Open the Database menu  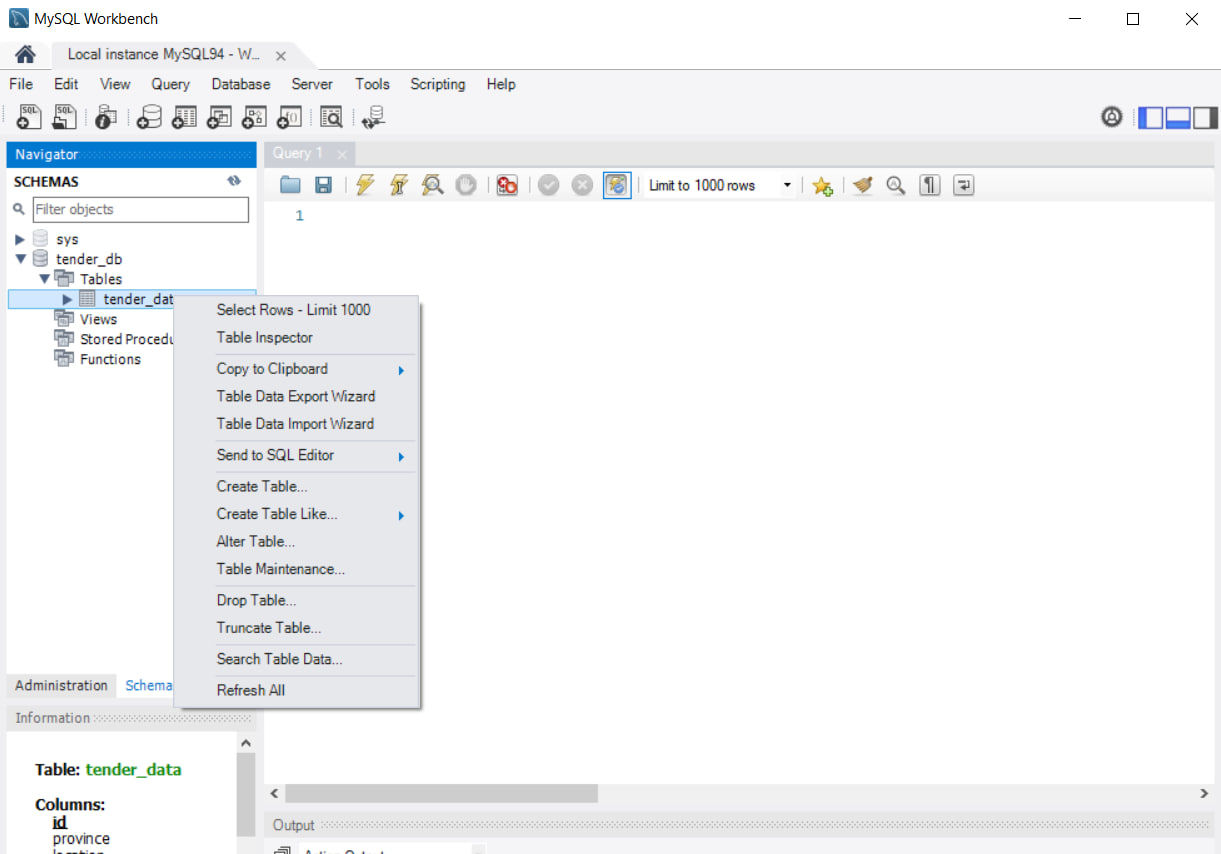click(x=241, y=84)
